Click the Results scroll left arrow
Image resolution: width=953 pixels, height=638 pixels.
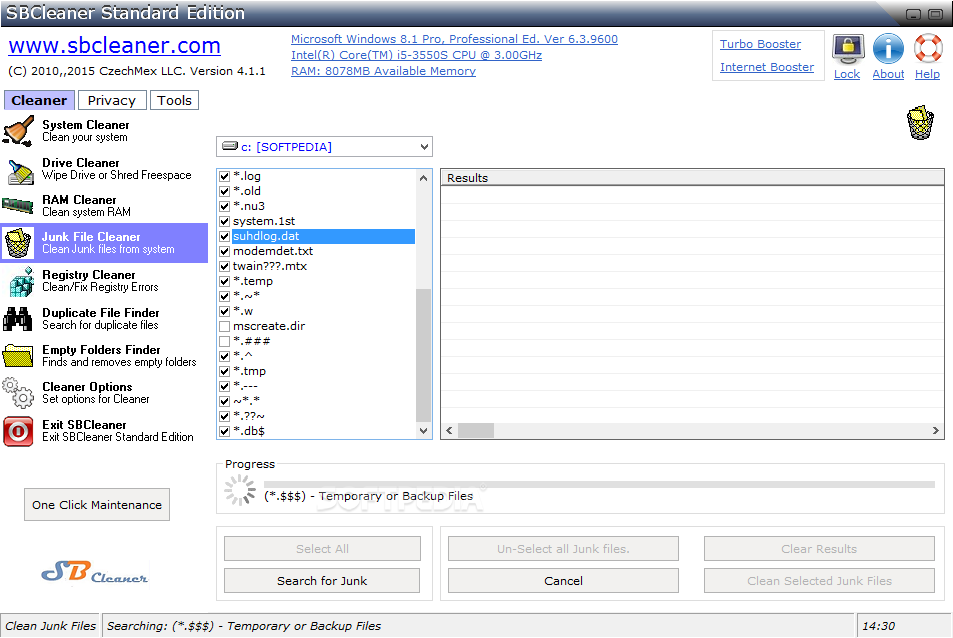click(449, 431)
